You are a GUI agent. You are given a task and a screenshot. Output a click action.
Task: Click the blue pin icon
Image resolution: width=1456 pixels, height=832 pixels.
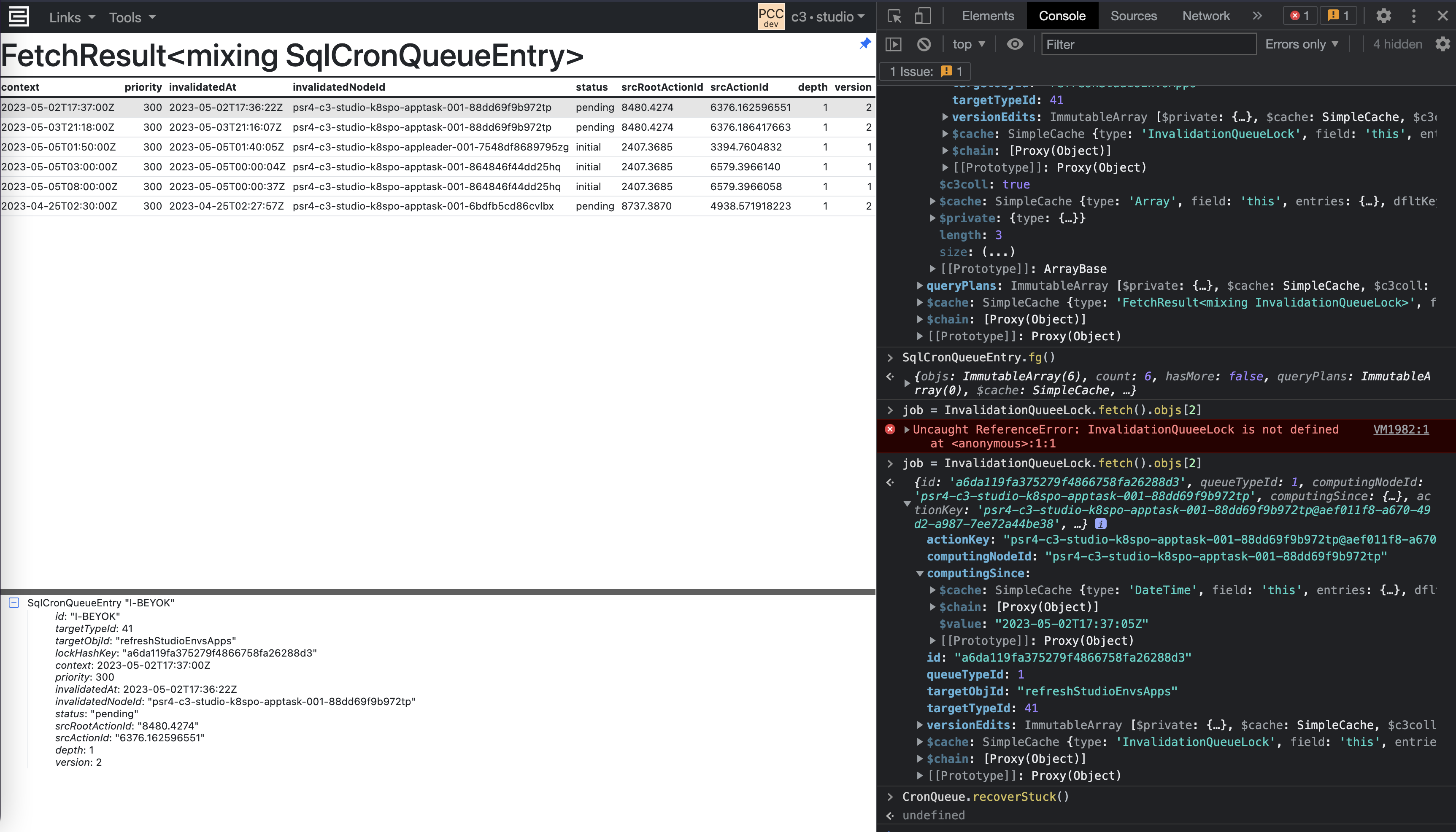pyautogui.click(x=865, y=43)
